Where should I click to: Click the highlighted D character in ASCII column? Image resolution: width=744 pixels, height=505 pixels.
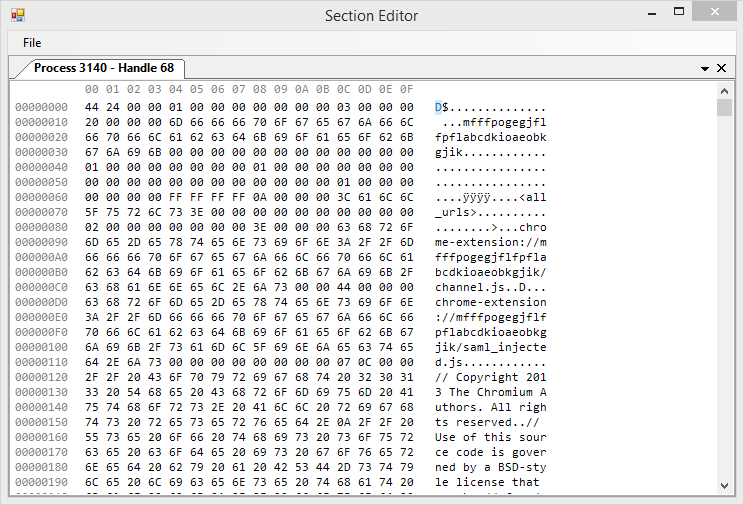[438, 107]
